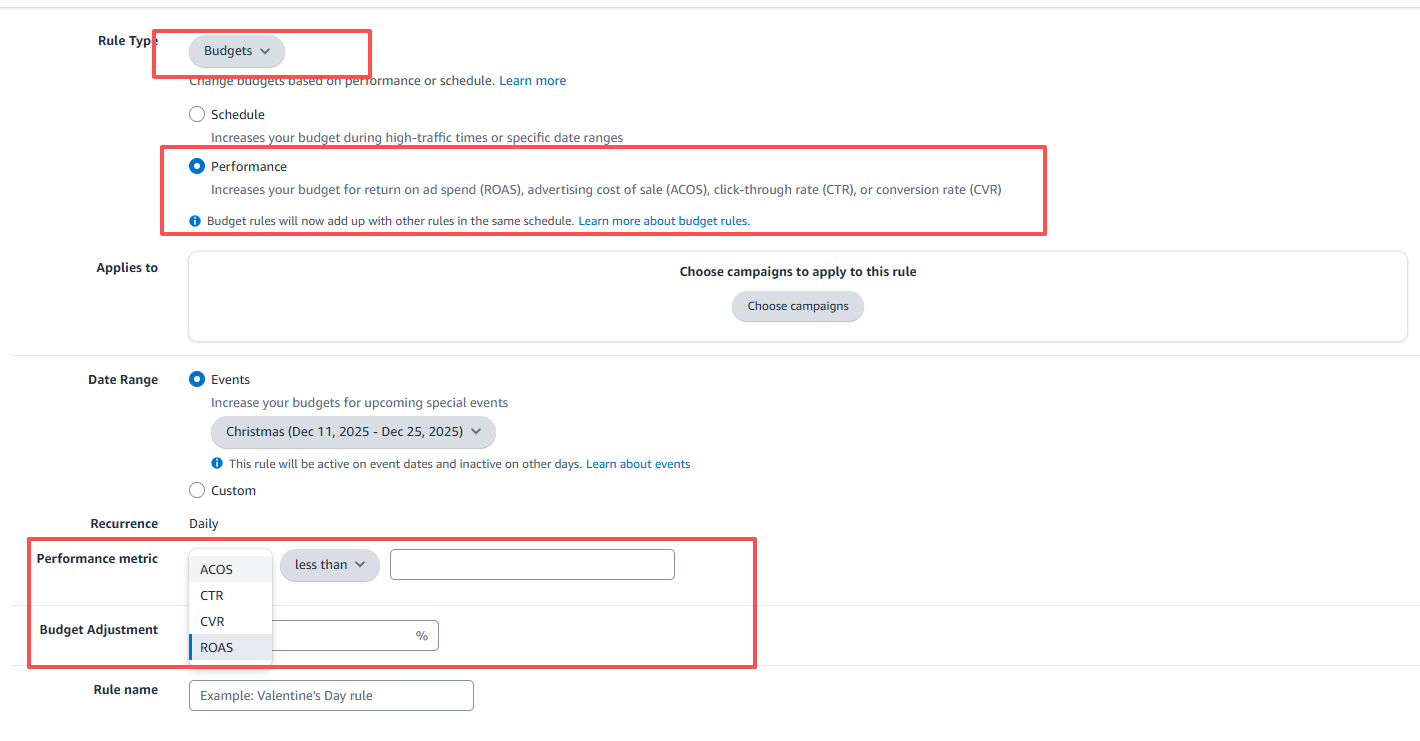Open Learn more about budget rules link
1420x741 pixels.
(x=664, y=221)
